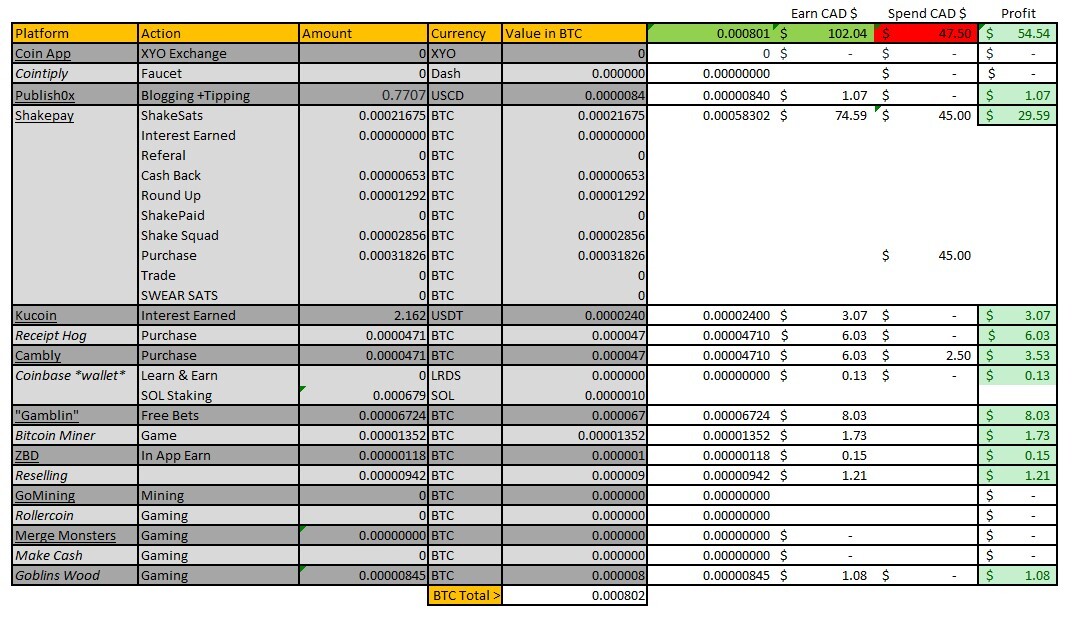Open the GoMining platform link
Image resolution: width=1081 pixels, height=619 pixels.
[45, 496]
